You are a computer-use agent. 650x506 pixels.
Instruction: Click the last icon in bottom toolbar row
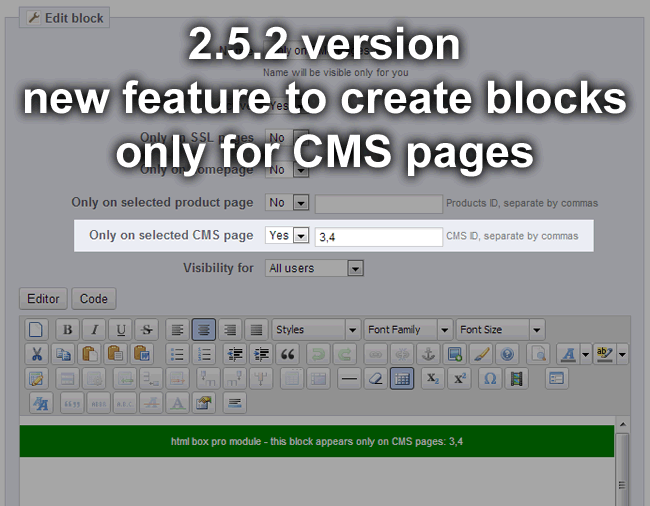(x=235, y=403)
